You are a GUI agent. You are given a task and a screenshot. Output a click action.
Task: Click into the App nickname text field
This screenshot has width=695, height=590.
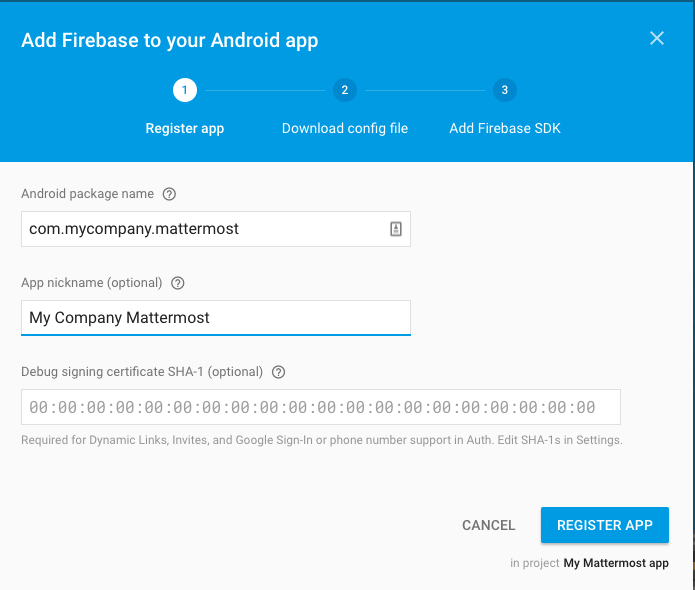[215, 318]
